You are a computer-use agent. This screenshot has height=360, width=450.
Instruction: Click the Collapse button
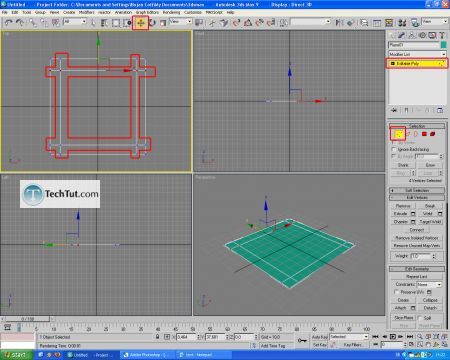click(x=430, y=300)
